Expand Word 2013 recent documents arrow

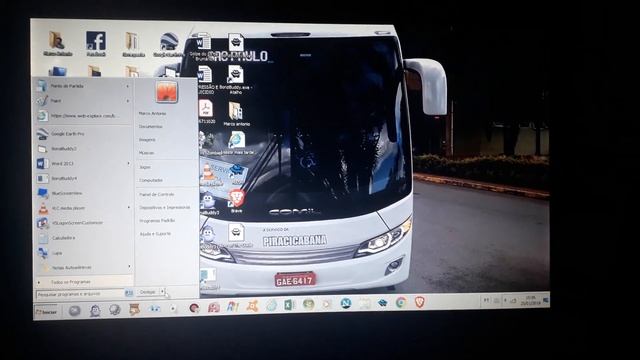click(x=128, y=164)
